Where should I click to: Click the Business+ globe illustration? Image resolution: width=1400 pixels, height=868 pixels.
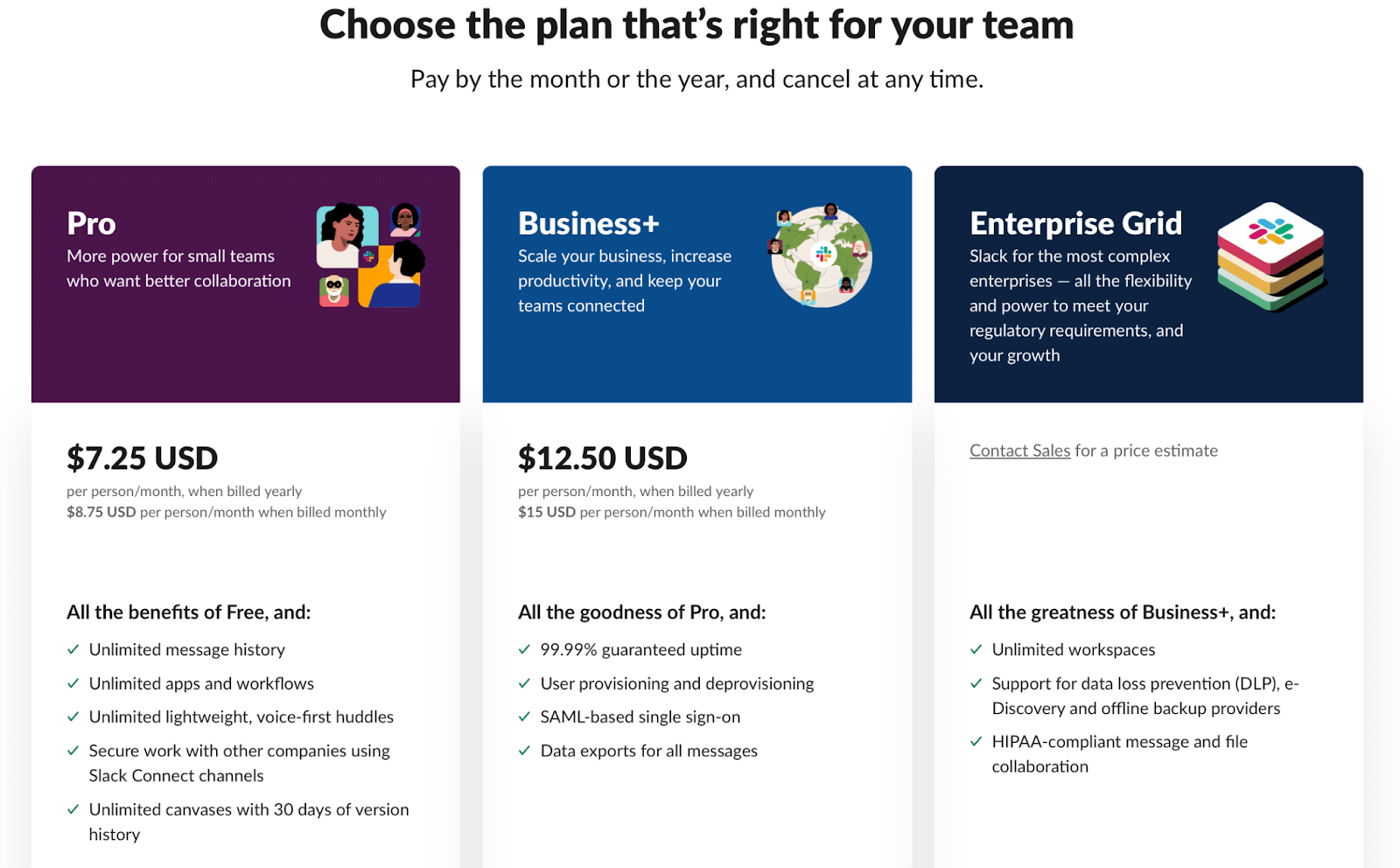point(821,255)
